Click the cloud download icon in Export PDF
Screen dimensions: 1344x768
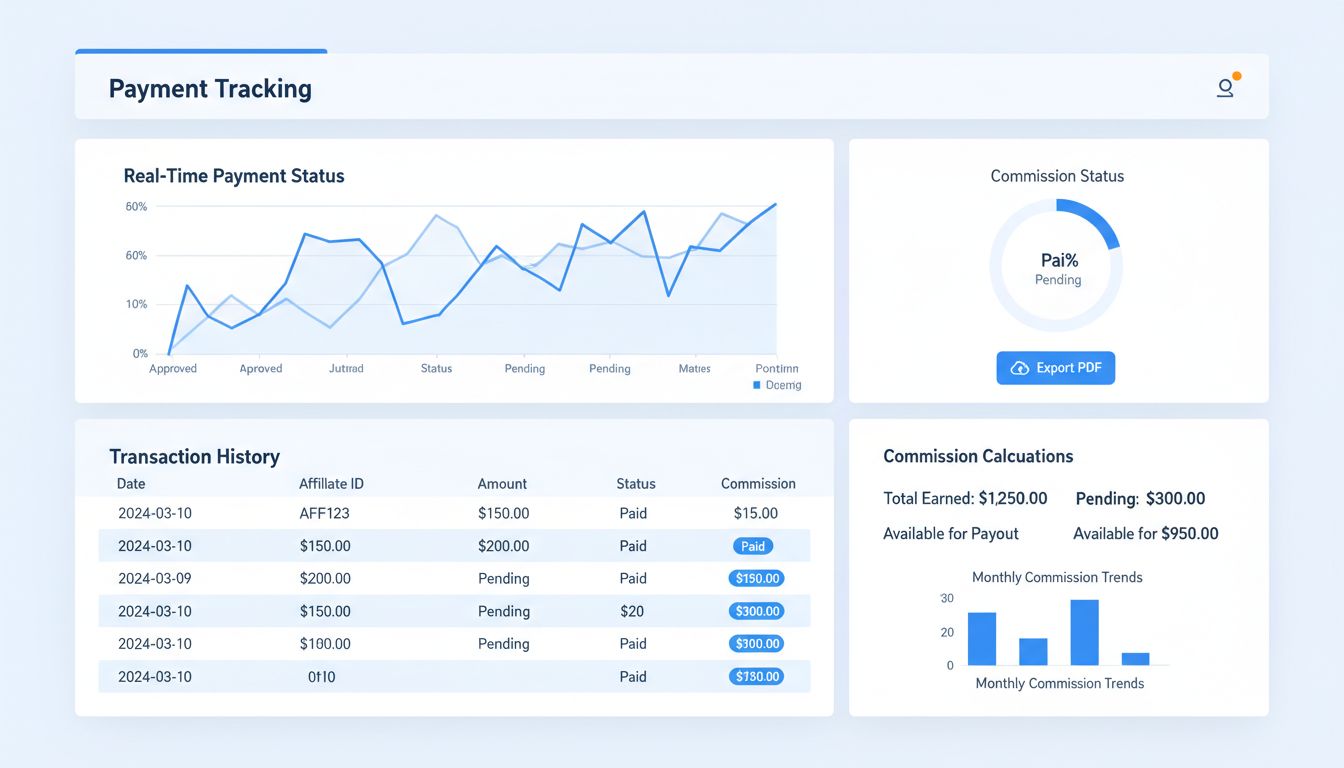tap(1021, 368)
